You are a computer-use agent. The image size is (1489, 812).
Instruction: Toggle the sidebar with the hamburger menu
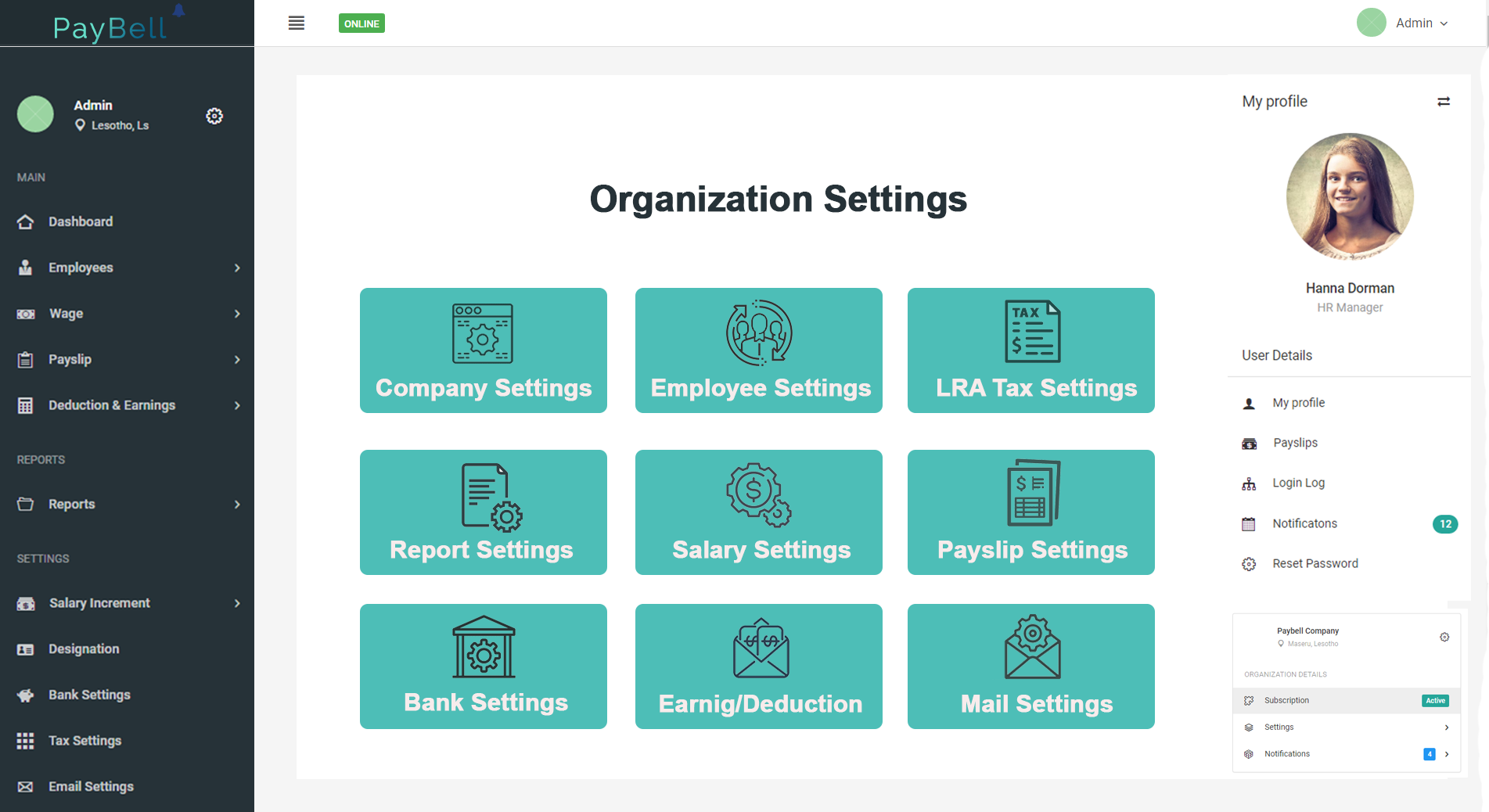297,23
